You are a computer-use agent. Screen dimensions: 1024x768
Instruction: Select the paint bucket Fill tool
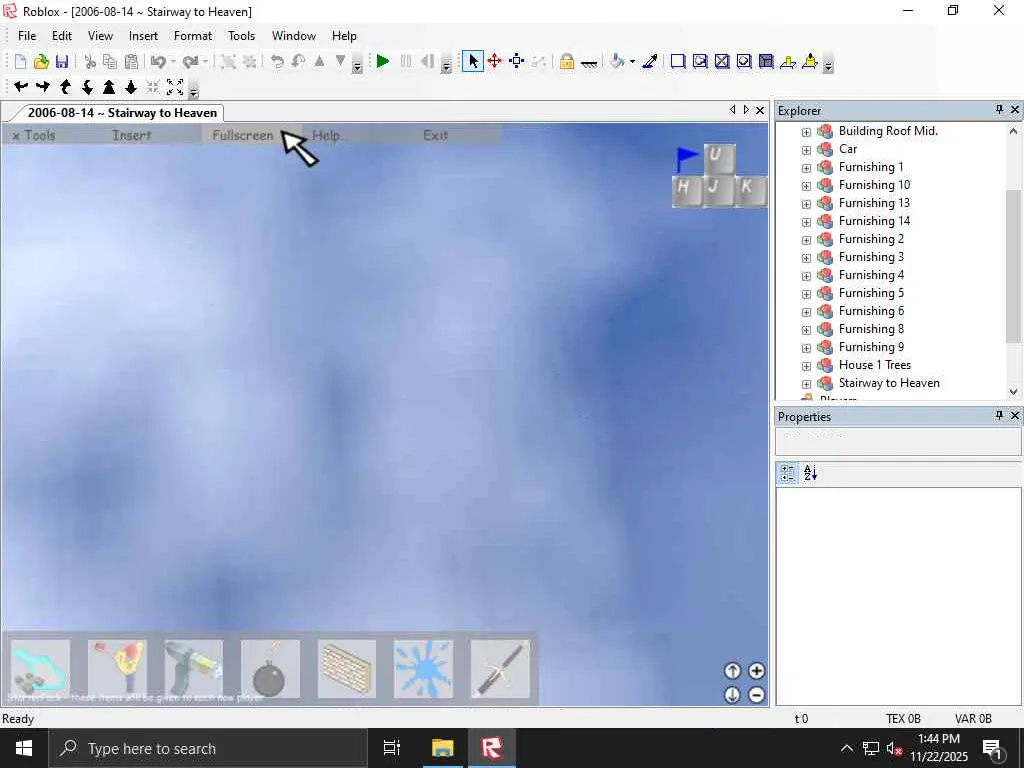617,61
